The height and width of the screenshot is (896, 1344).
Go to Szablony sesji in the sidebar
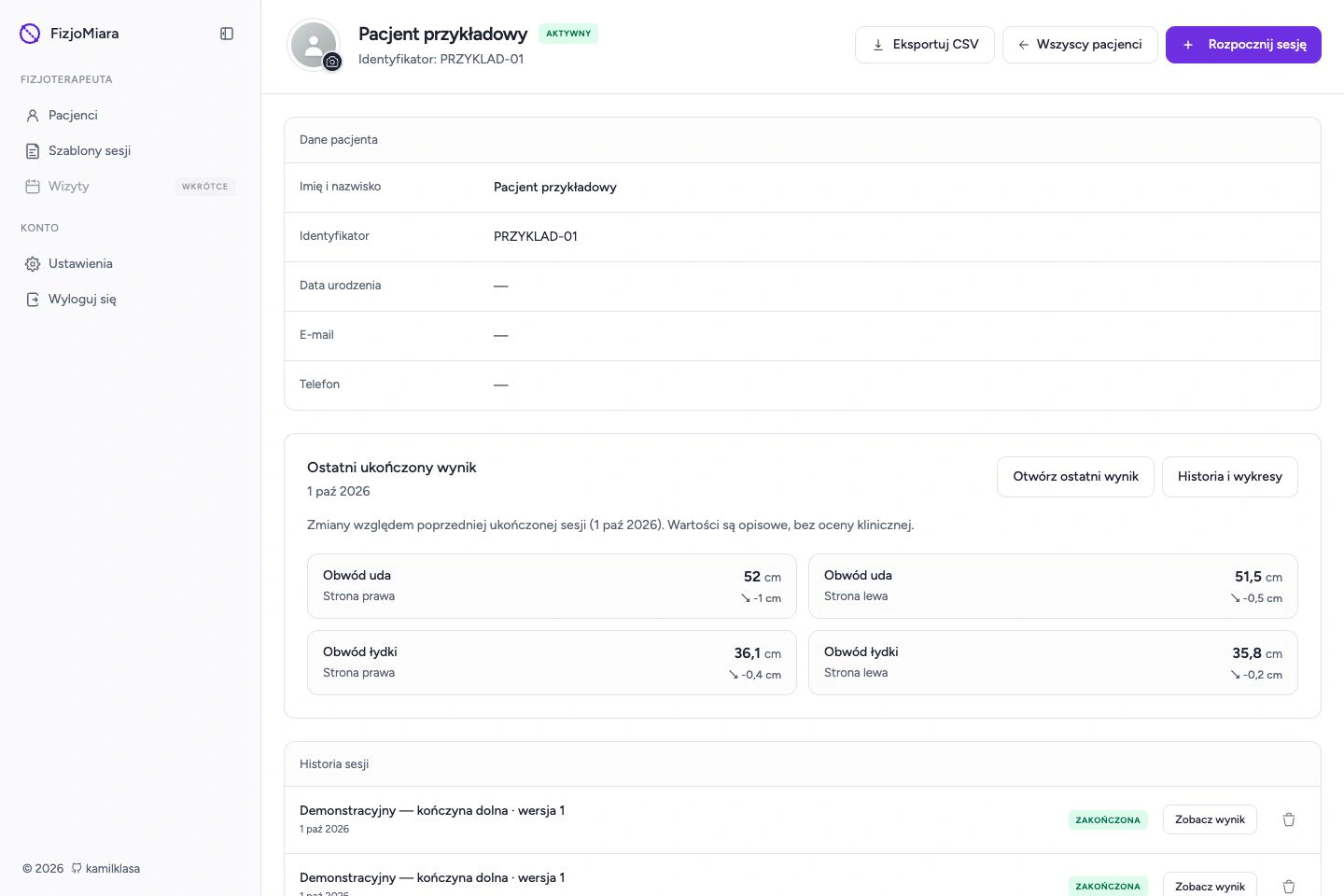click(130, 150)
